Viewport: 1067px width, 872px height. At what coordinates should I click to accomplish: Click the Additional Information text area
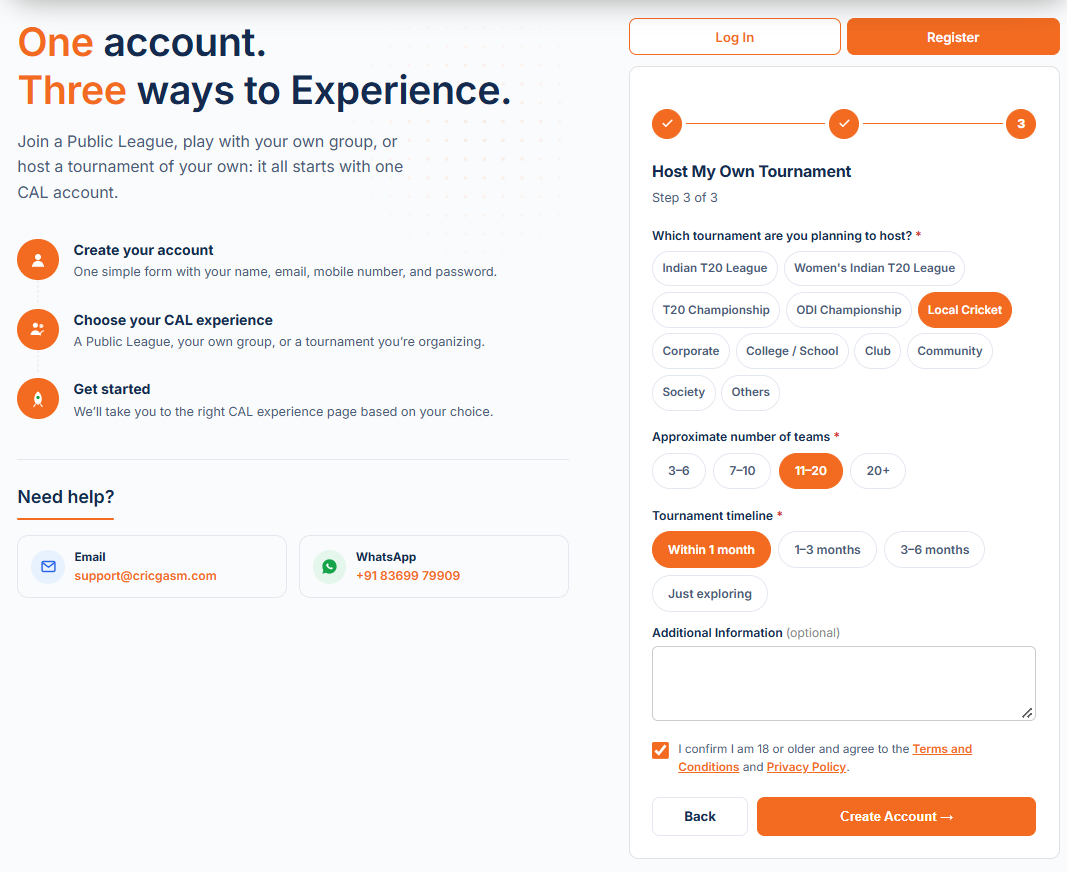click(x=844, y=683)
